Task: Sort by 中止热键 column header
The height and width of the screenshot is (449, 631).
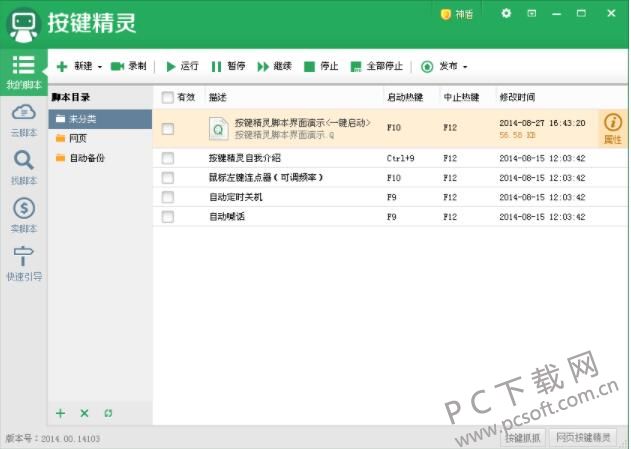Action: (461, 97)
